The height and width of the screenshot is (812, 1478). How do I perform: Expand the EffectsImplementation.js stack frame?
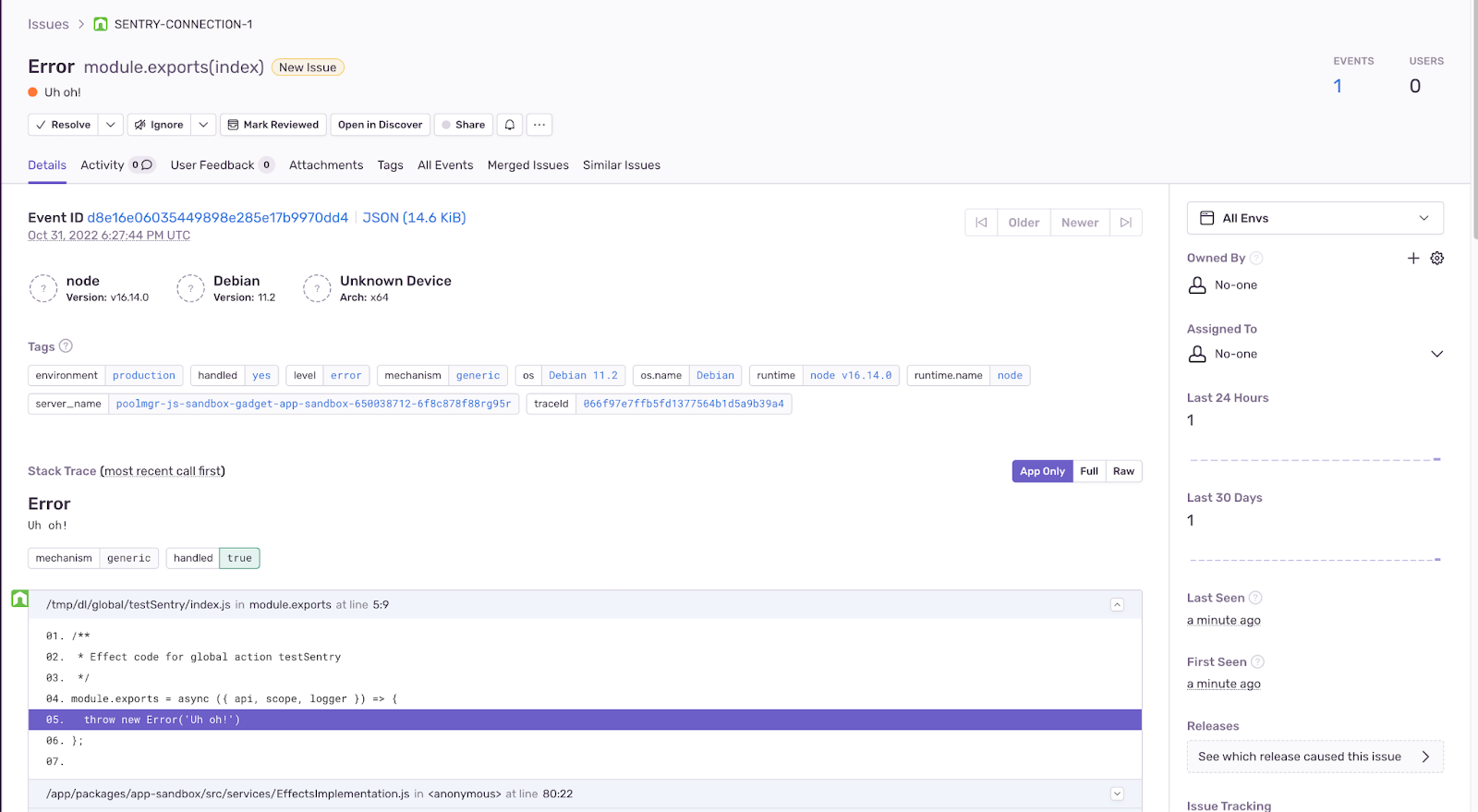pos(1117,794)
